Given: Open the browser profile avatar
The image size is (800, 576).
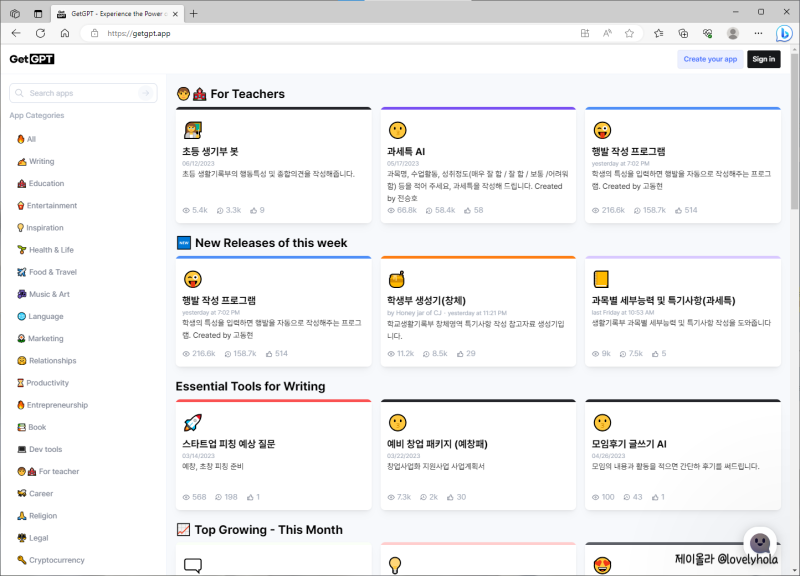Looking at the screenshot, I should click(733, 33).
